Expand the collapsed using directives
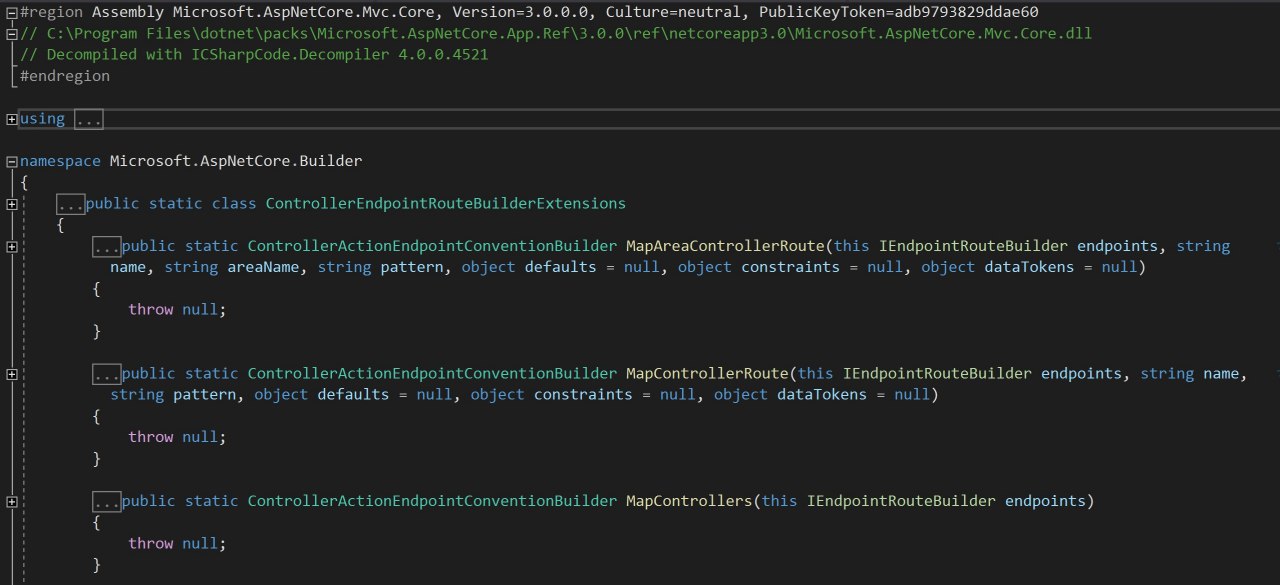 tap(11, 119)
